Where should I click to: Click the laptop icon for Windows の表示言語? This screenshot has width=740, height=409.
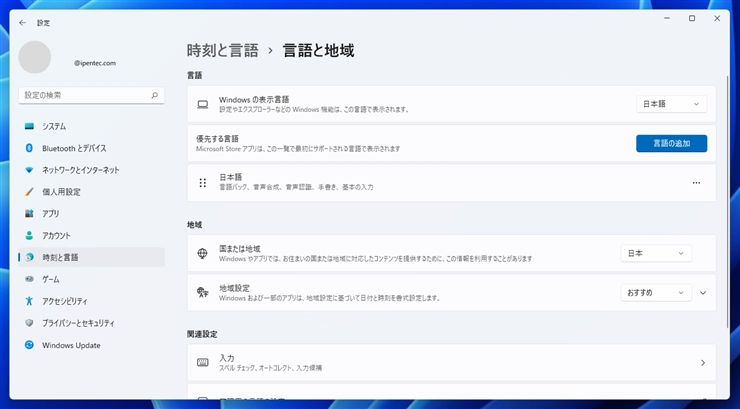(x=202, y=104)
